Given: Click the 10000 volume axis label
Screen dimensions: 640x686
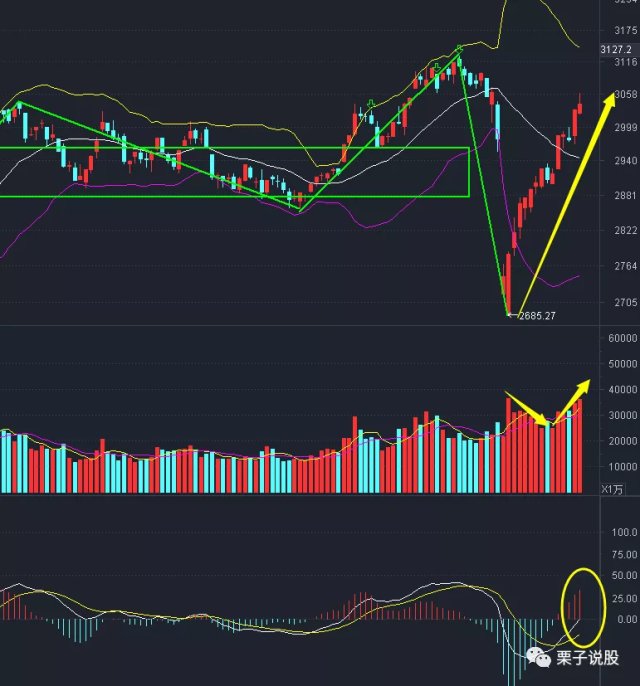Looking at the screenshot, I should pos(623,467).
